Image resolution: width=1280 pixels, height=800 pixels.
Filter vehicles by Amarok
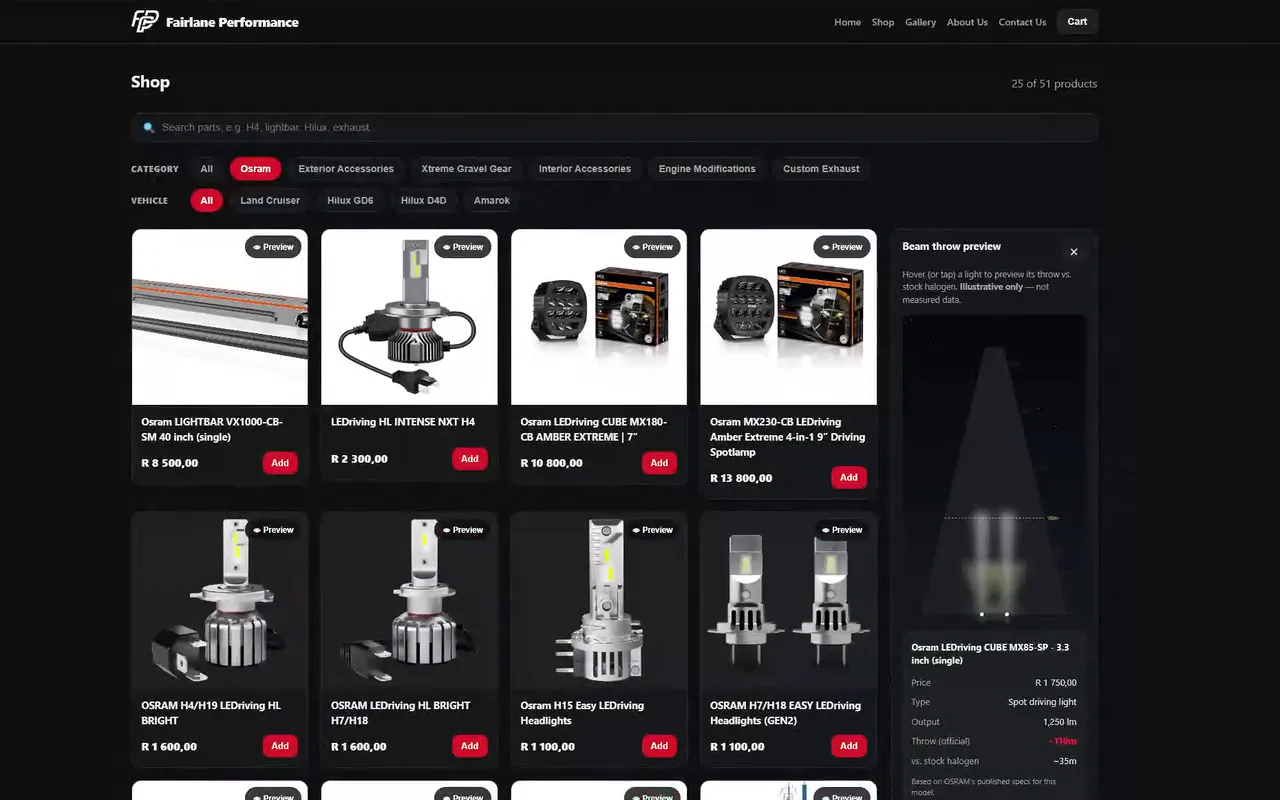[x=492, y=201]
